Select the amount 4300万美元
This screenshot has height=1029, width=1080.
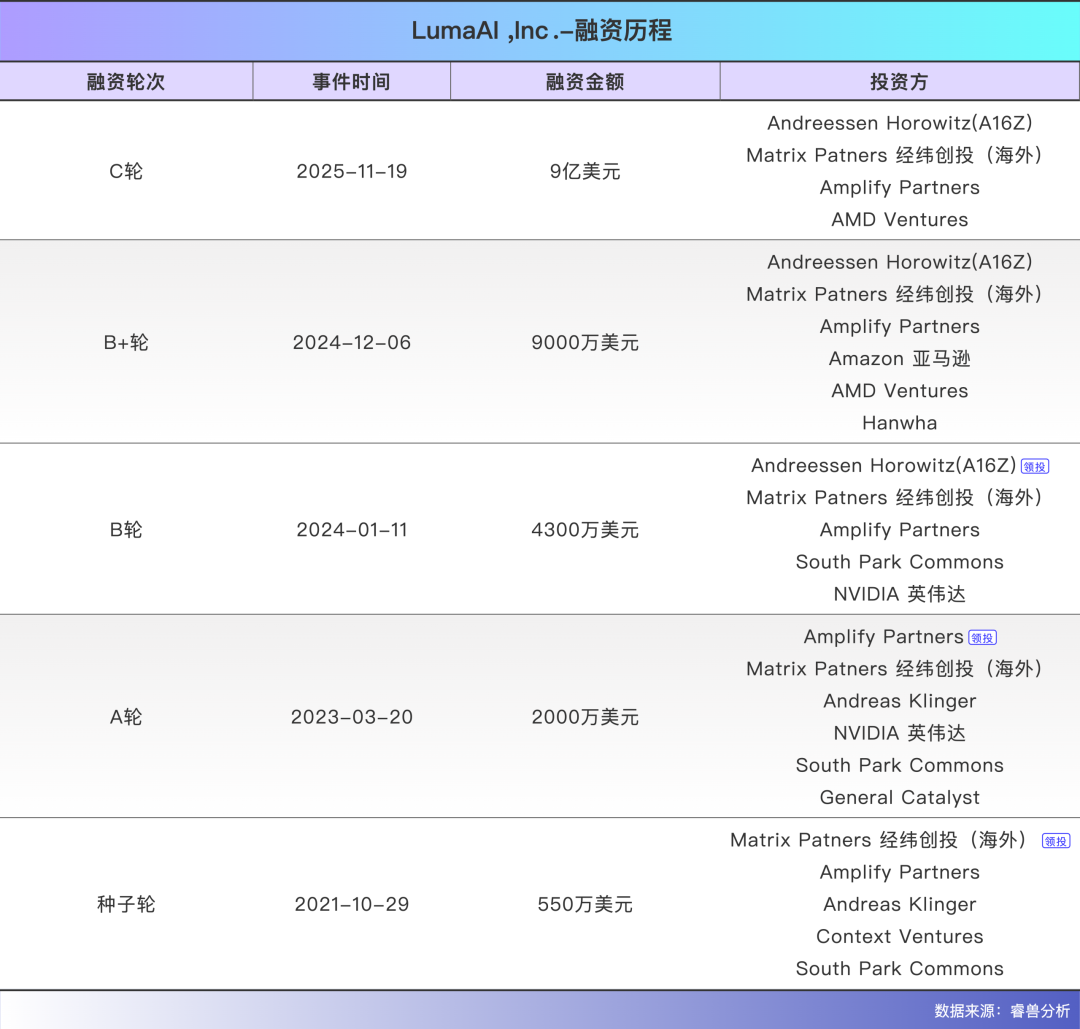(585, 530)
